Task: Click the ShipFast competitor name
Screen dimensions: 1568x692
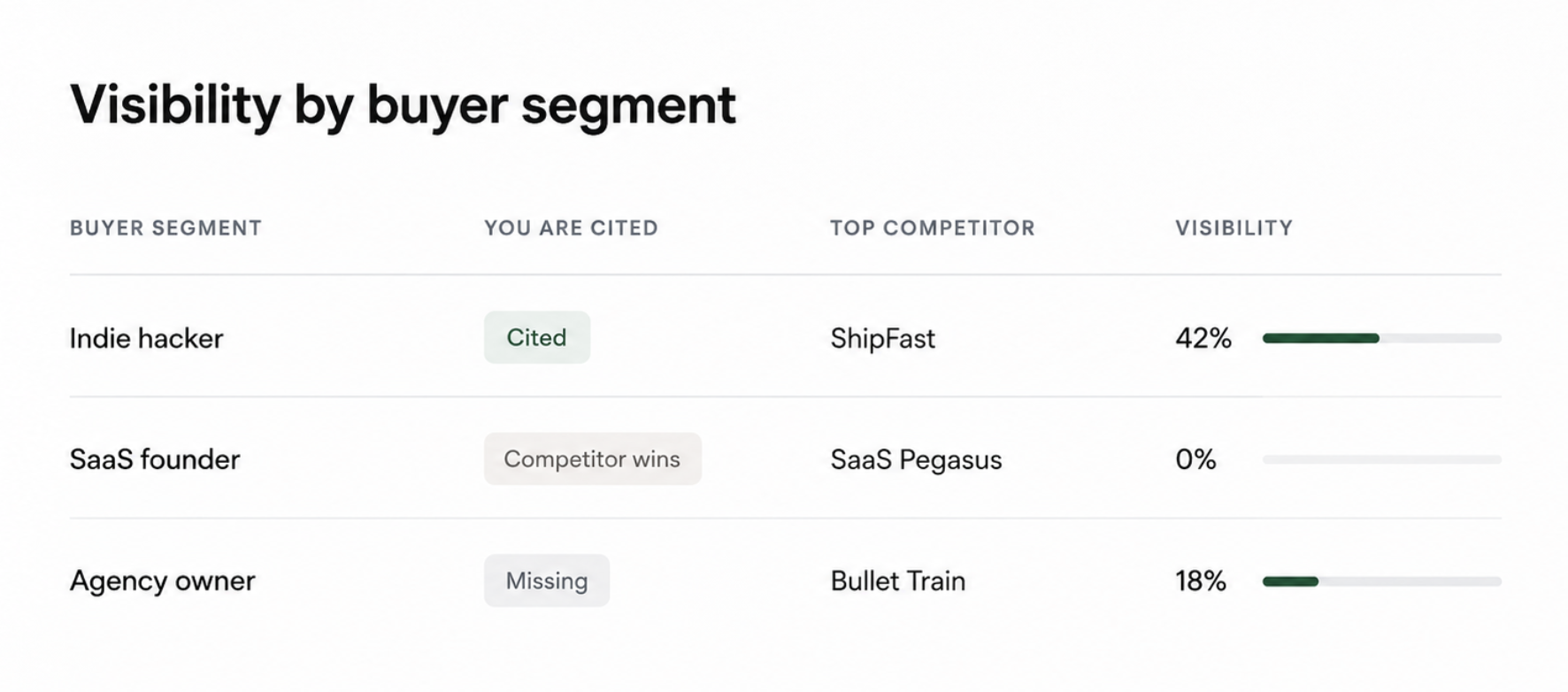Action: pos(882,338)
